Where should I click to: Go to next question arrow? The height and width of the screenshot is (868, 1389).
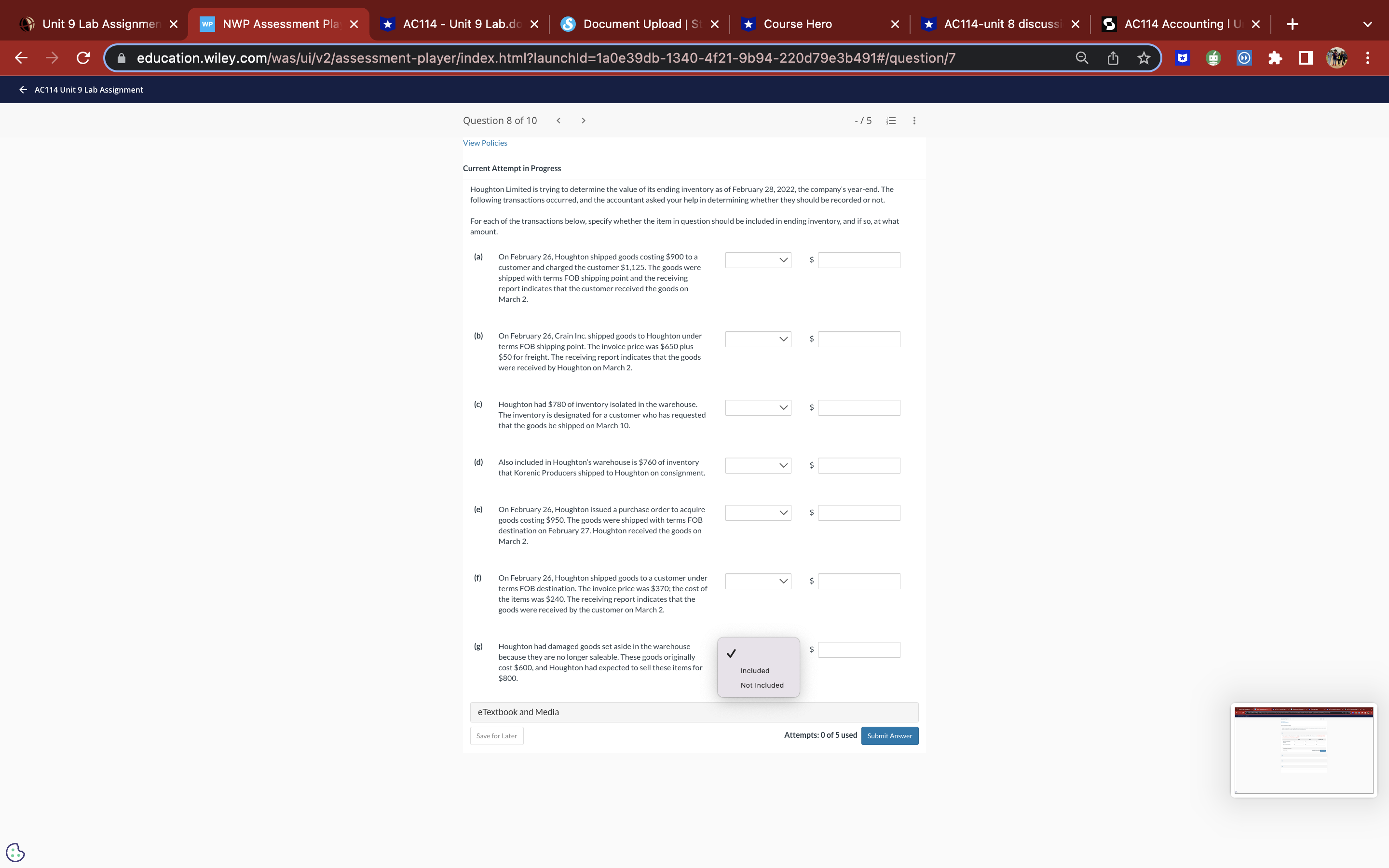pos(583,121)
